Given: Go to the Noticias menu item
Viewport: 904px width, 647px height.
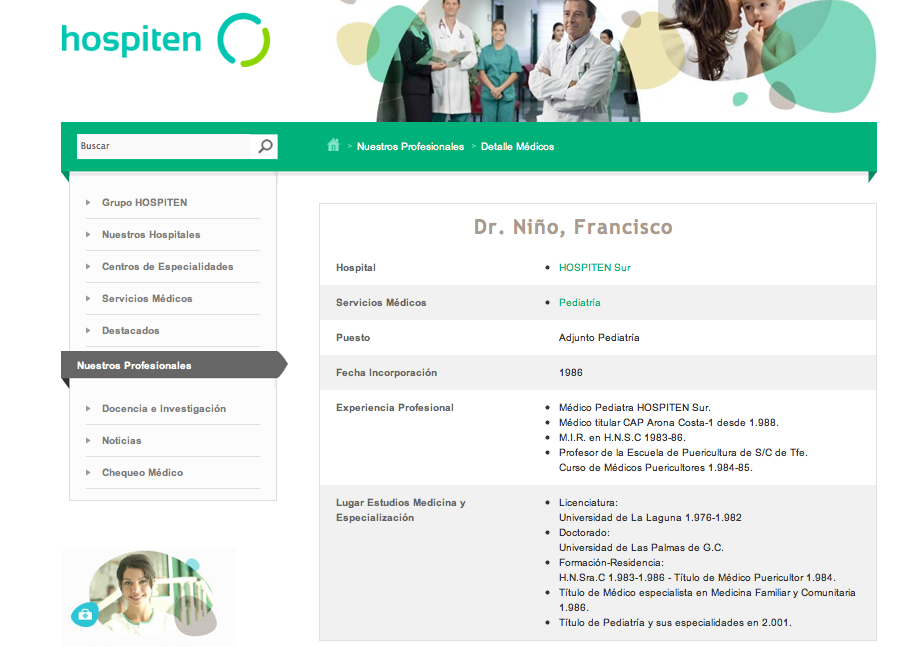Looking at the screenshot, I should (121, 441).
